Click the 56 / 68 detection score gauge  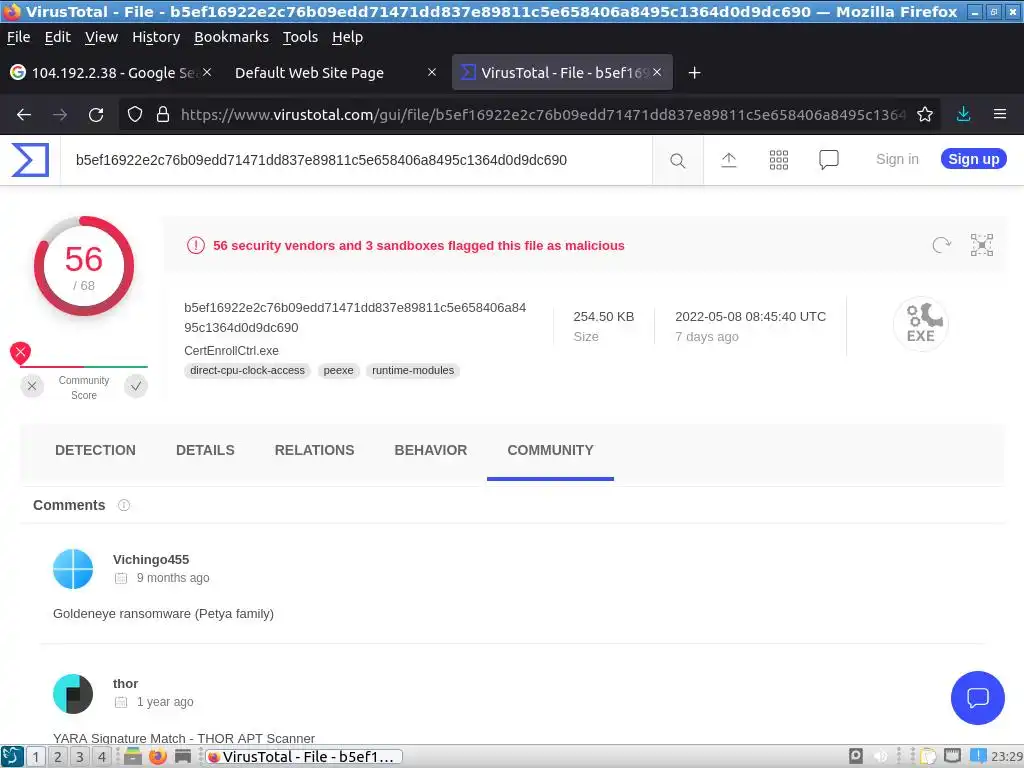(x=84, y=266)
